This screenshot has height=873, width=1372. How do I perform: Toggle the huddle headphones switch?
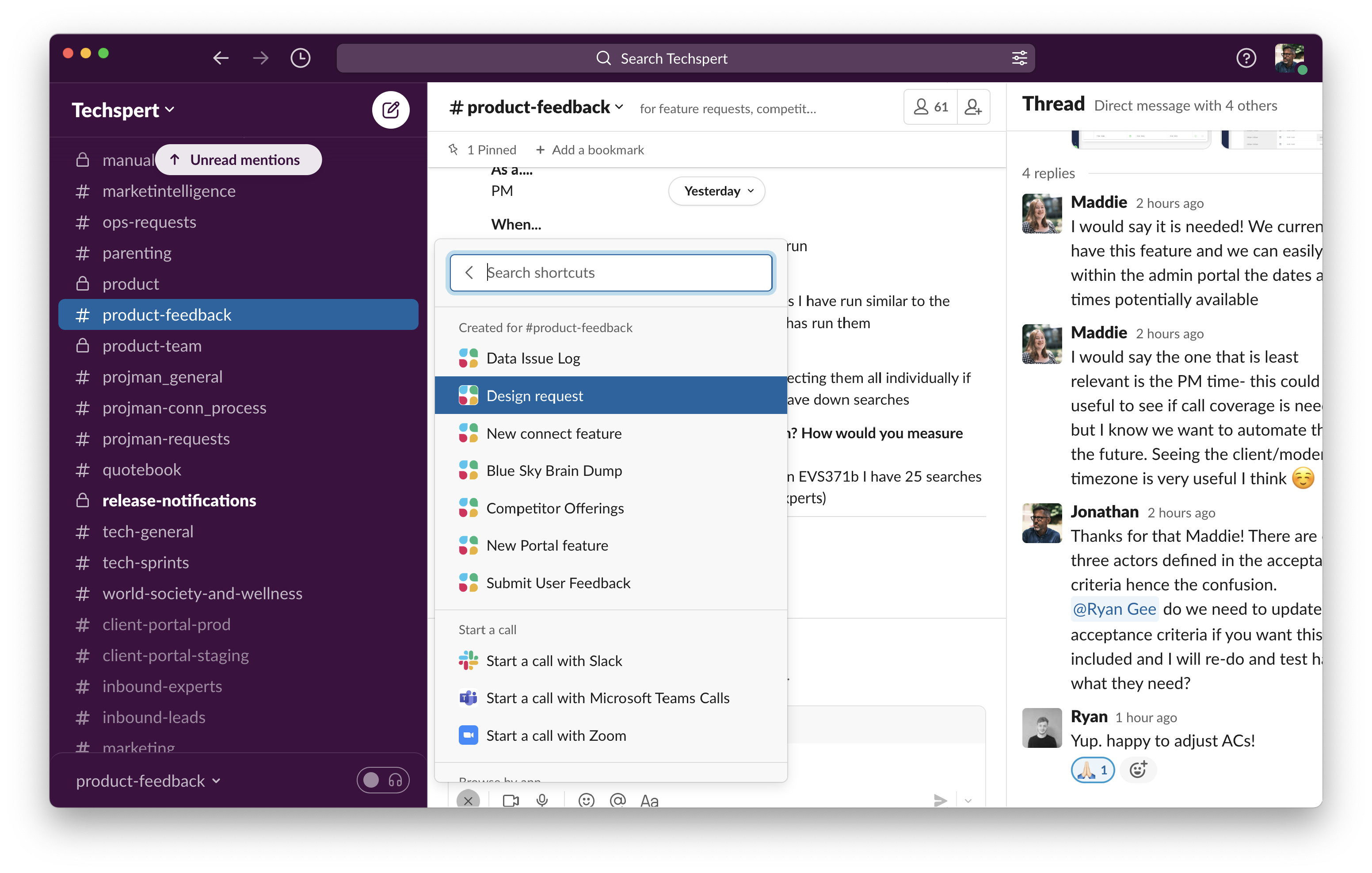tap(383, 780)
